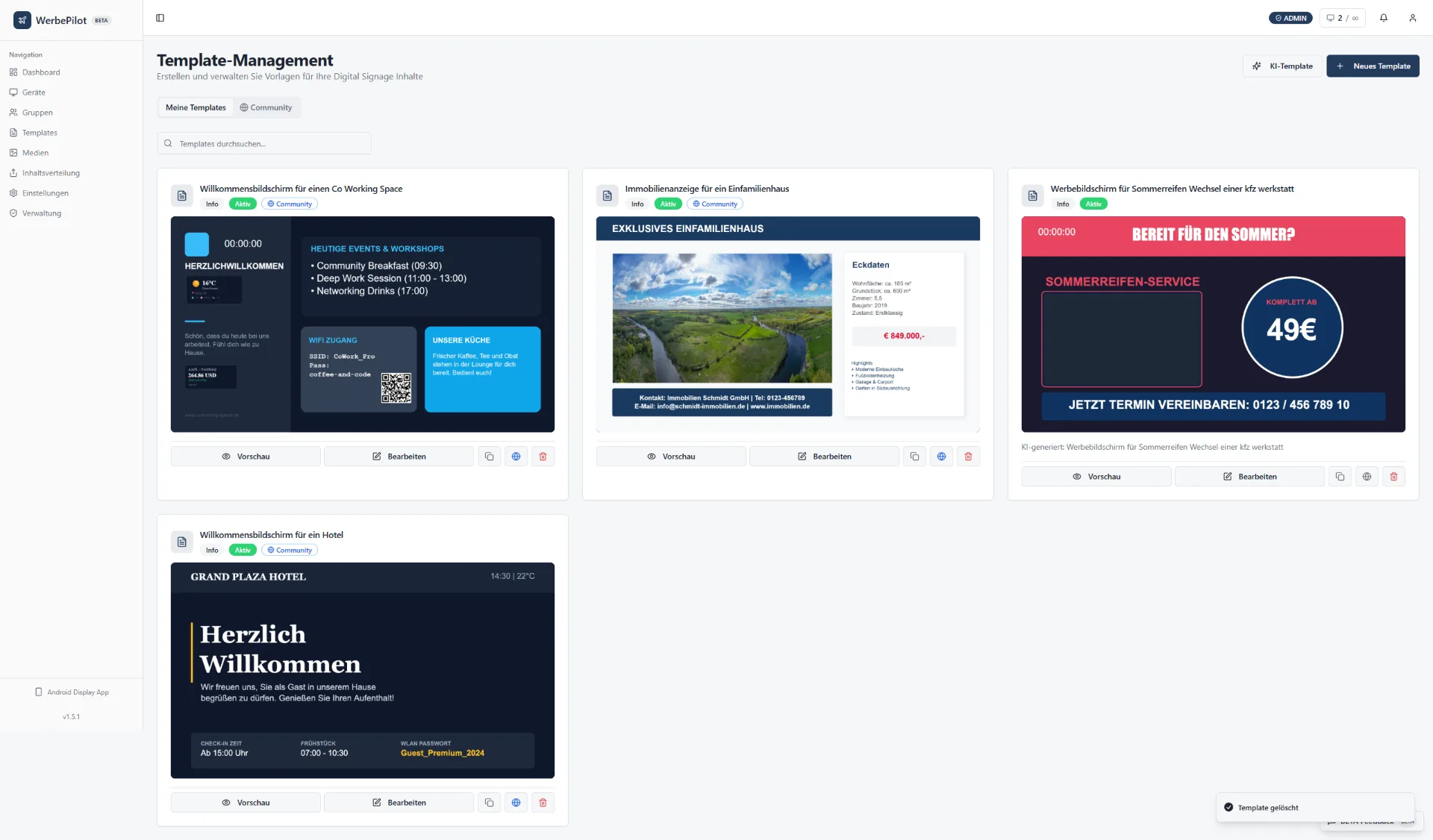Edit the Hotel template (Bearbeiten)

point(399,803)
